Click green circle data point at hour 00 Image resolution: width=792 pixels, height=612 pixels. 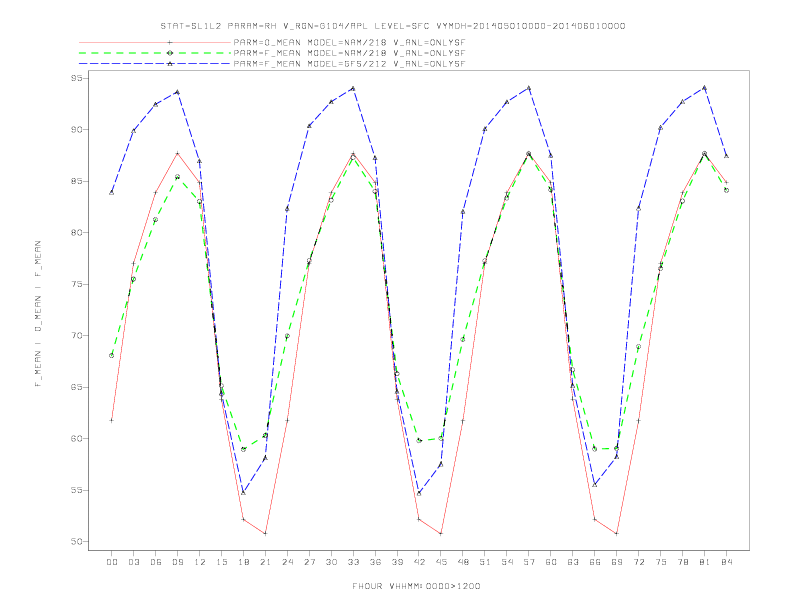pos(112,355)
